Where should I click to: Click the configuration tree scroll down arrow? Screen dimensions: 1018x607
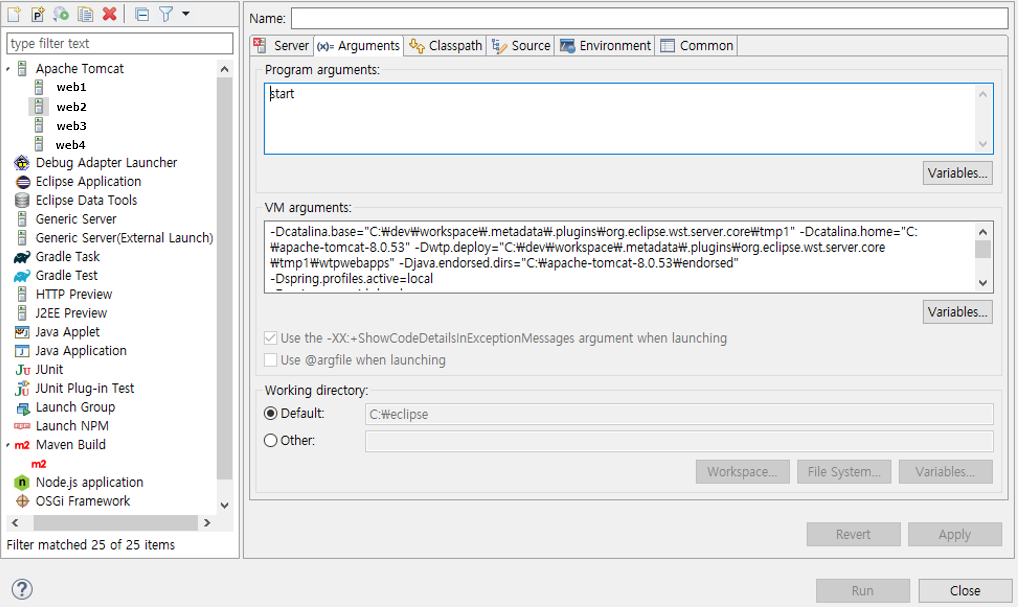225,505
